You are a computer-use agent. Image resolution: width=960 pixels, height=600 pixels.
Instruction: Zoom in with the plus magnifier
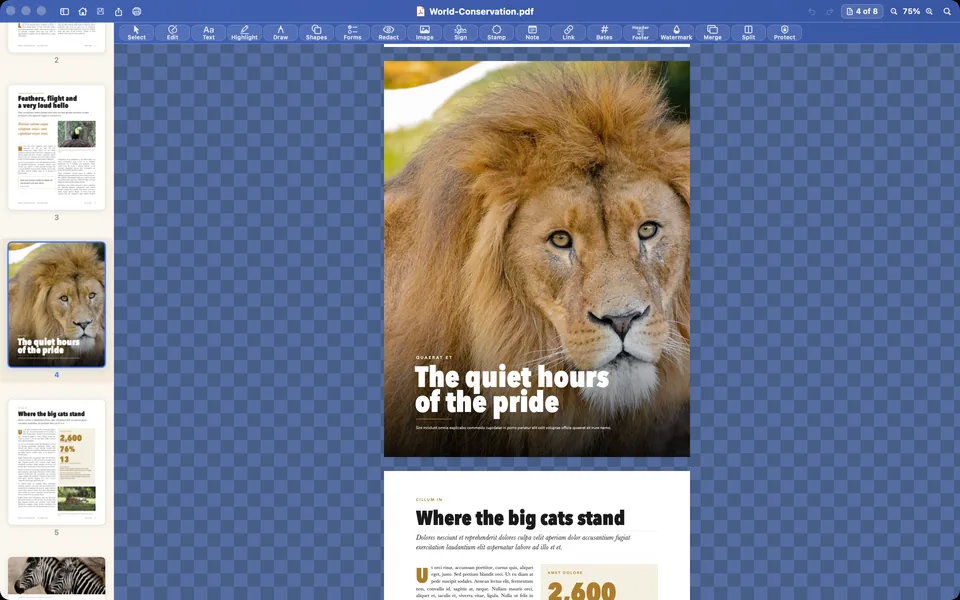click(x=929, y=12)
